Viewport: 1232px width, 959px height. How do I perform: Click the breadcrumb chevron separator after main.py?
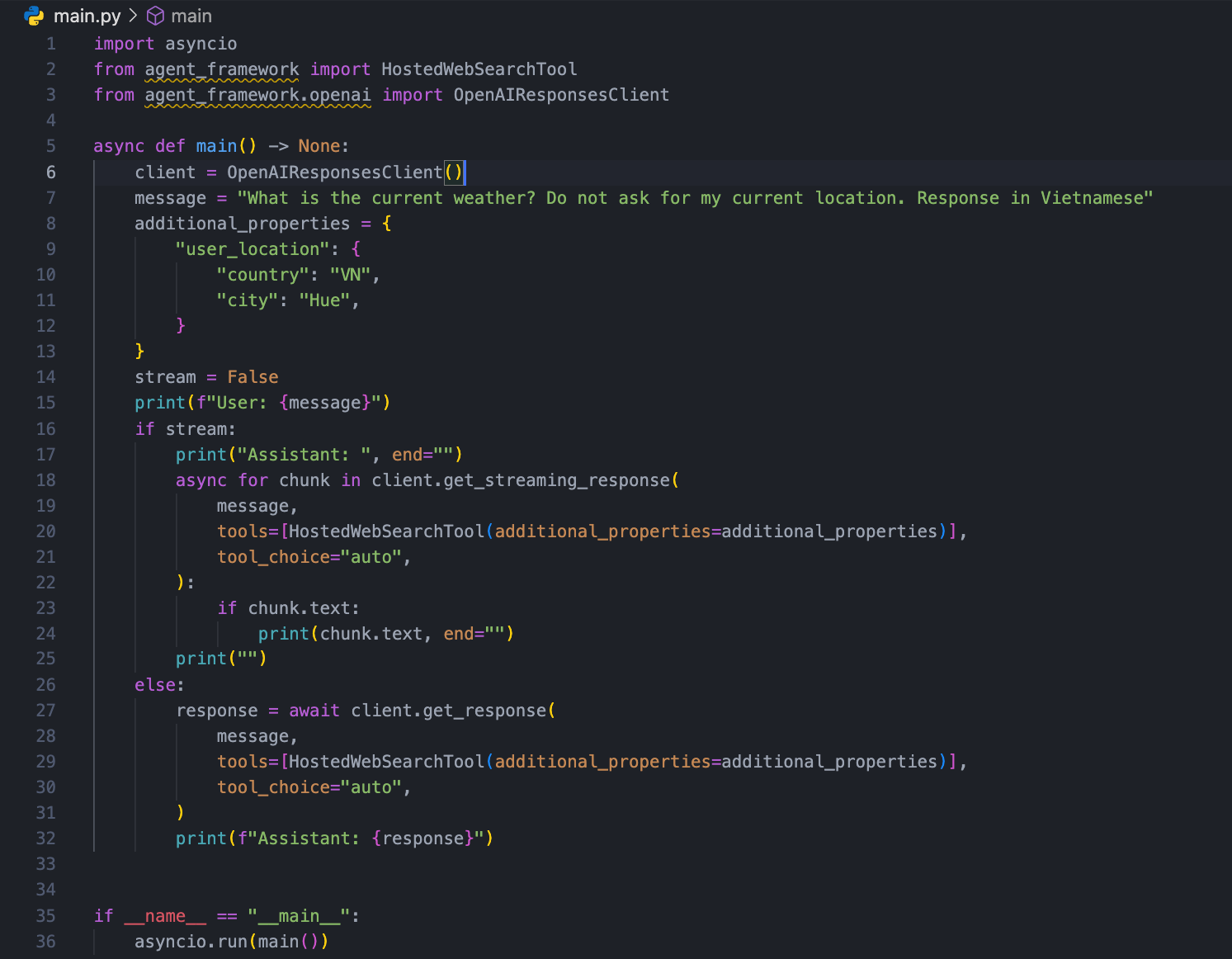[133, 16]
